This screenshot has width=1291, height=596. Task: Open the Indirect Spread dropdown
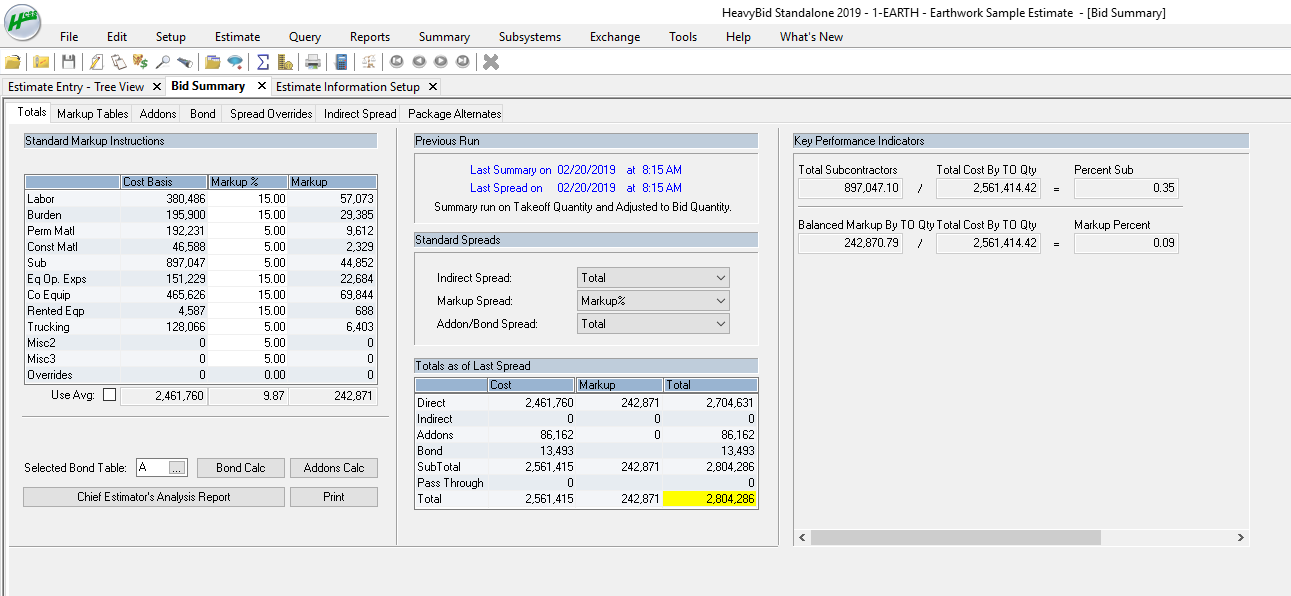click(651, 277)
